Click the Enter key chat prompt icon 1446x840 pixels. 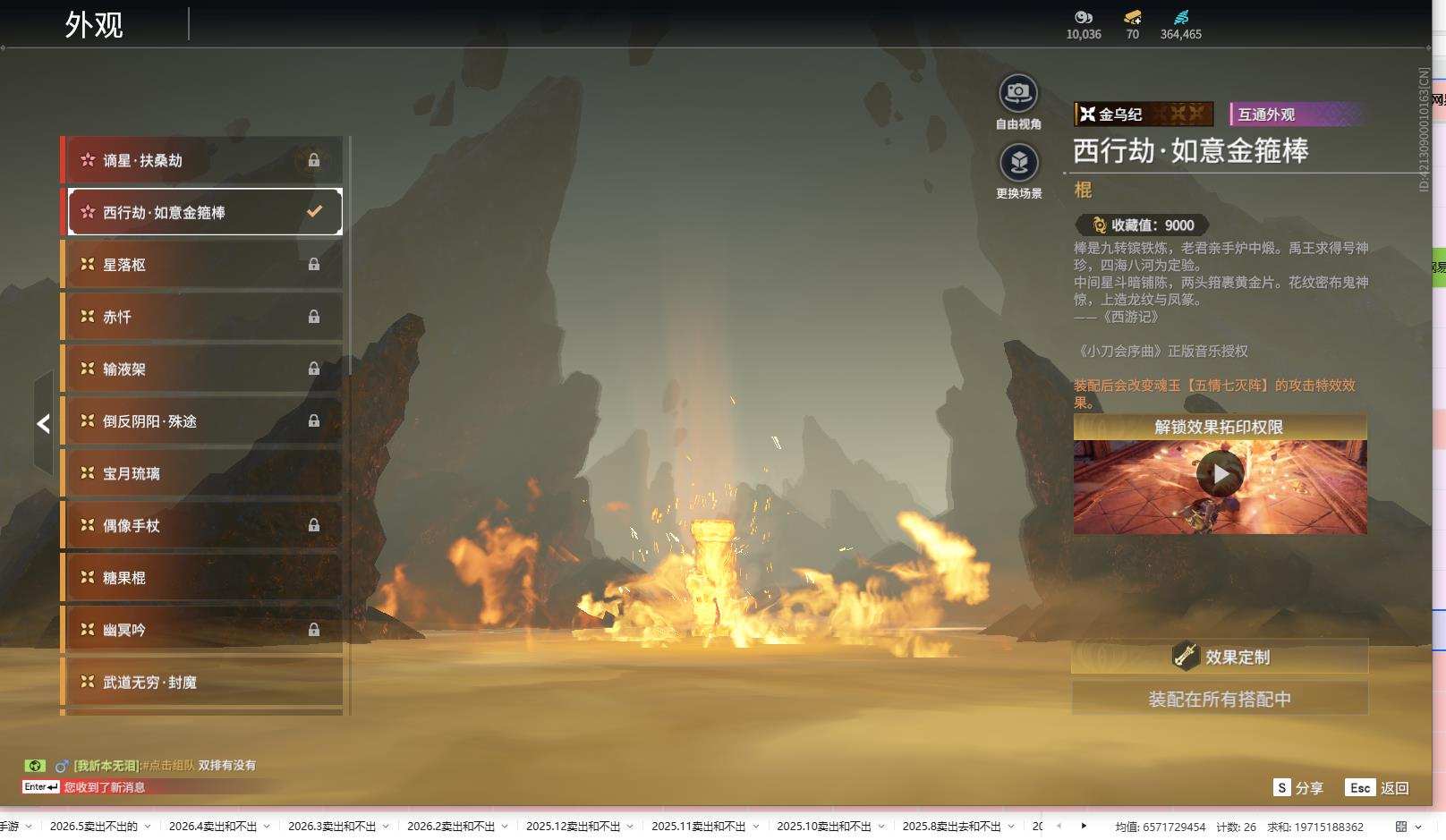click(x=41, y=787)
